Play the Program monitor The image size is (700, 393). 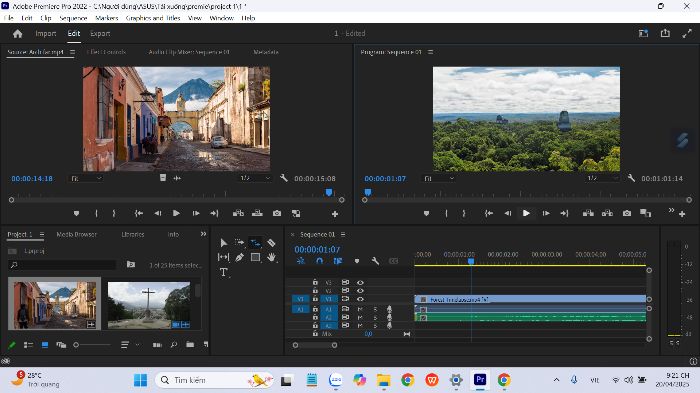point(526,213)
